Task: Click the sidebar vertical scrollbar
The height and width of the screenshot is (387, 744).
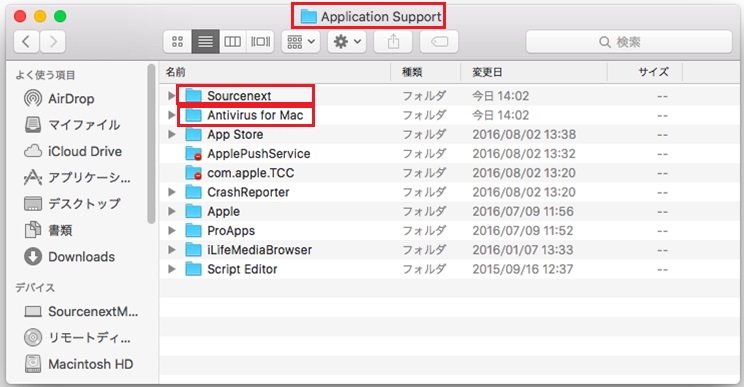Action: [x=151, y=143]
